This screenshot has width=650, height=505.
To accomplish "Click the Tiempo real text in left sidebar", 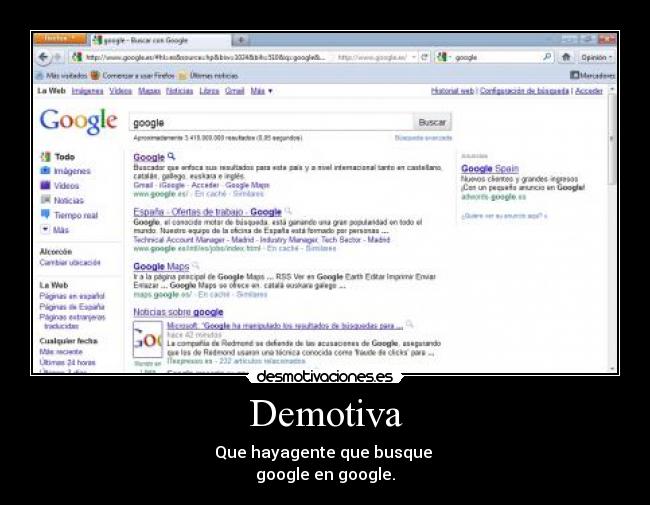I will (76, 215).
